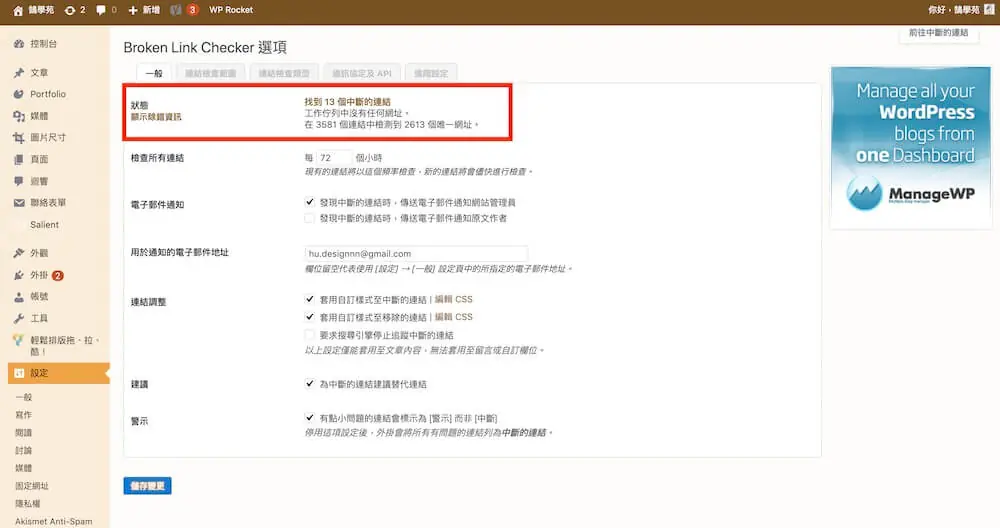Open 一般 submenu under 設定 in sidebar
Screen dimensions: 1000x528
click(x=24, y=397)
